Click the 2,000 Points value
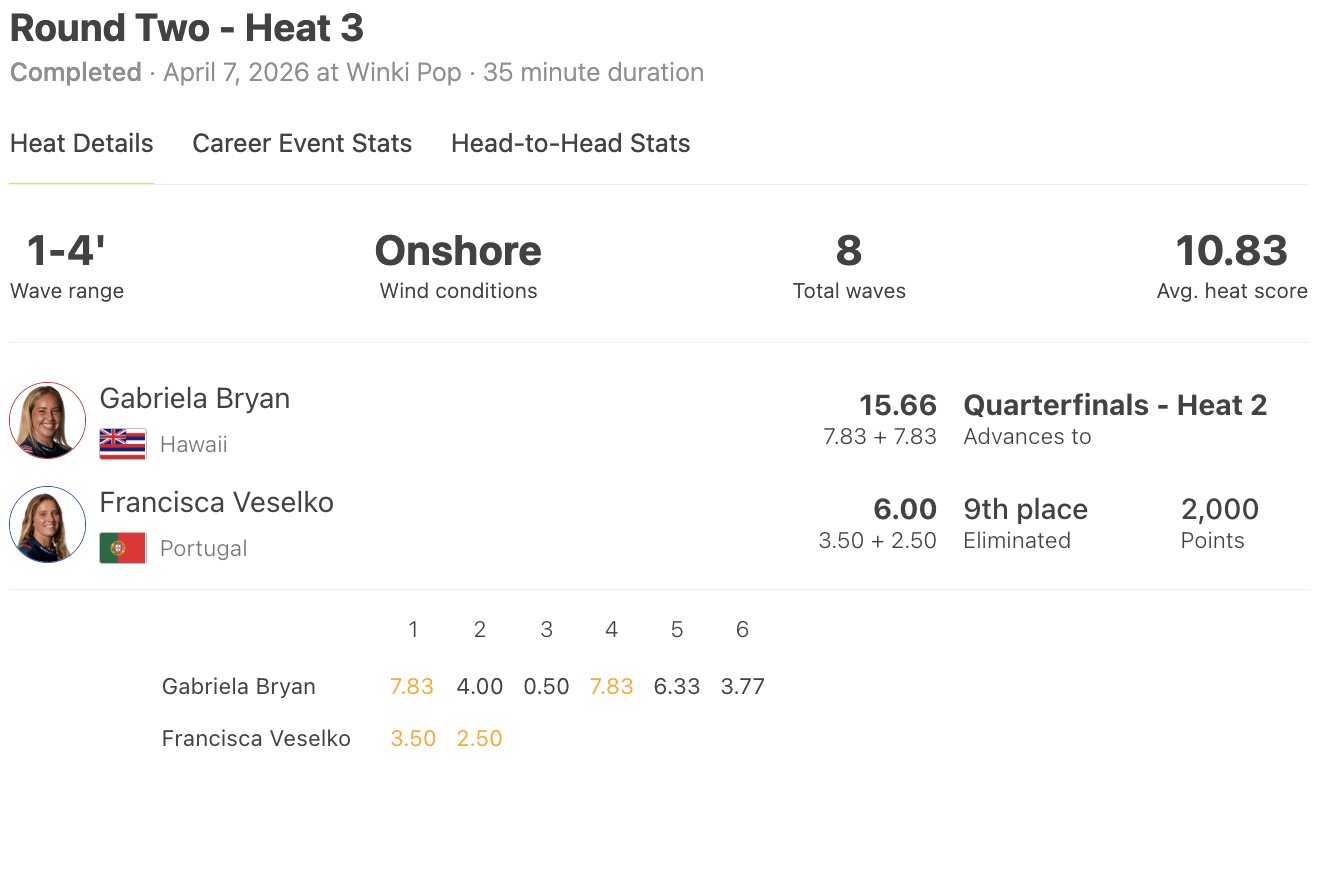The height and width of the screenshot is (890, 1320). 1220,509
